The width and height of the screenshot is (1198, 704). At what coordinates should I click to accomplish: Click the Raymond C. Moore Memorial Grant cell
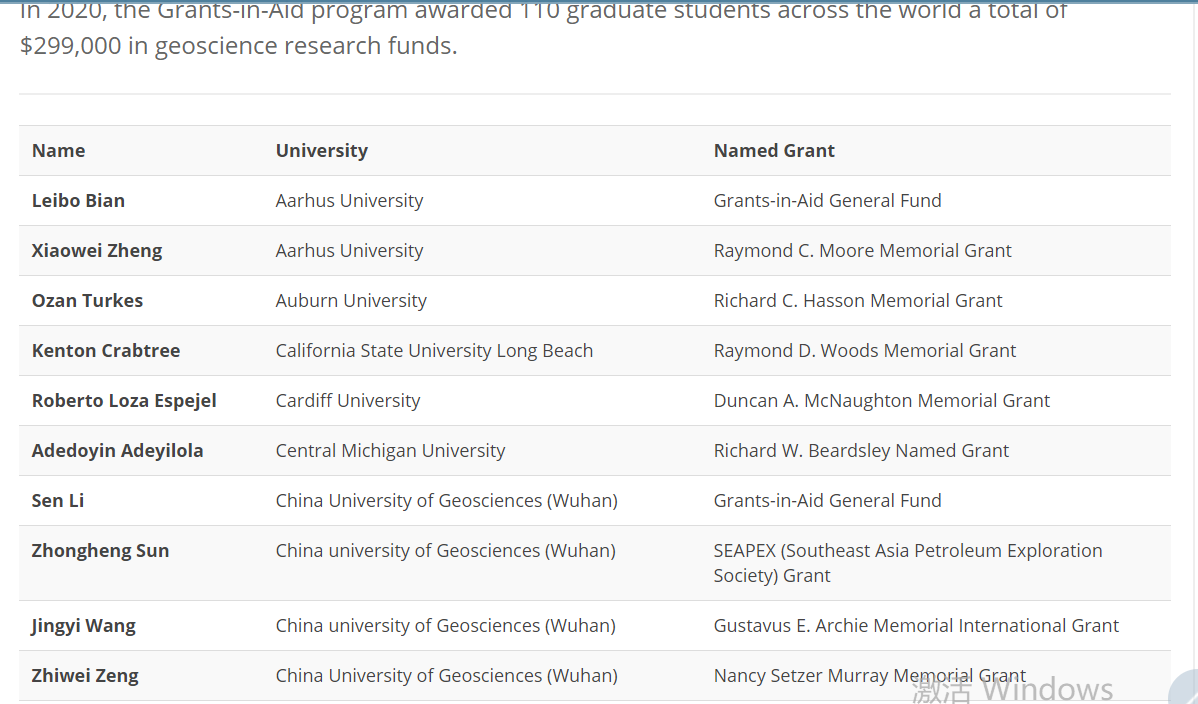[862, 251]
